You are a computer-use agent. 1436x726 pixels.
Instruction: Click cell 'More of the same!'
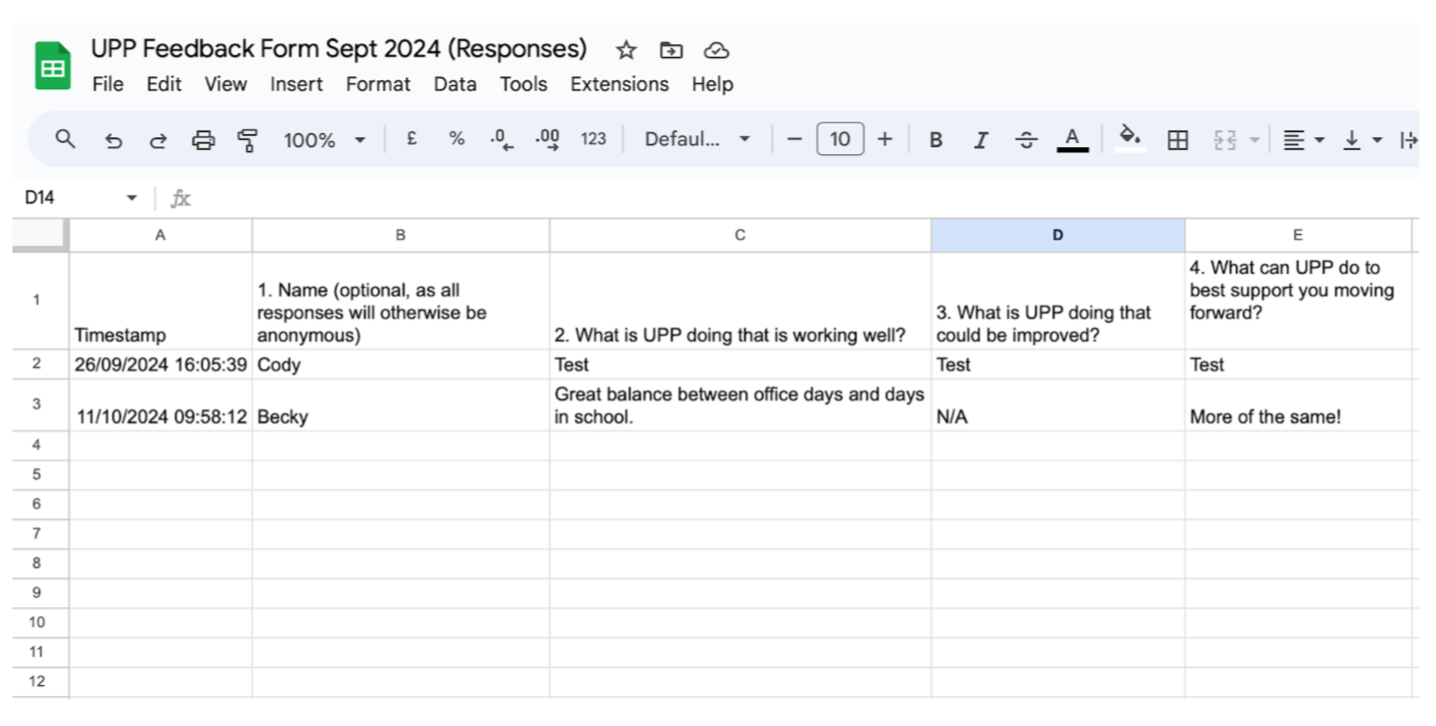1298,405
